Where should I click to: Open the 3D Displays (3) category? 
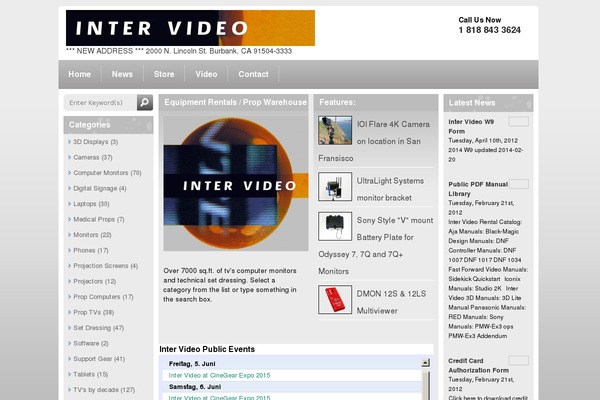[95, 142]
